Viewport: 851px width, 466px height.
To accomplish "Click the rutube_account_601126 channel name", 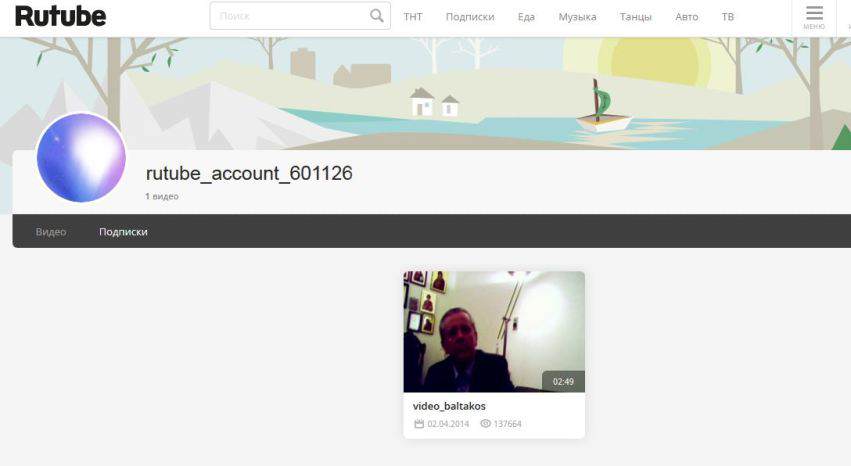I will [x=249, y=173].
